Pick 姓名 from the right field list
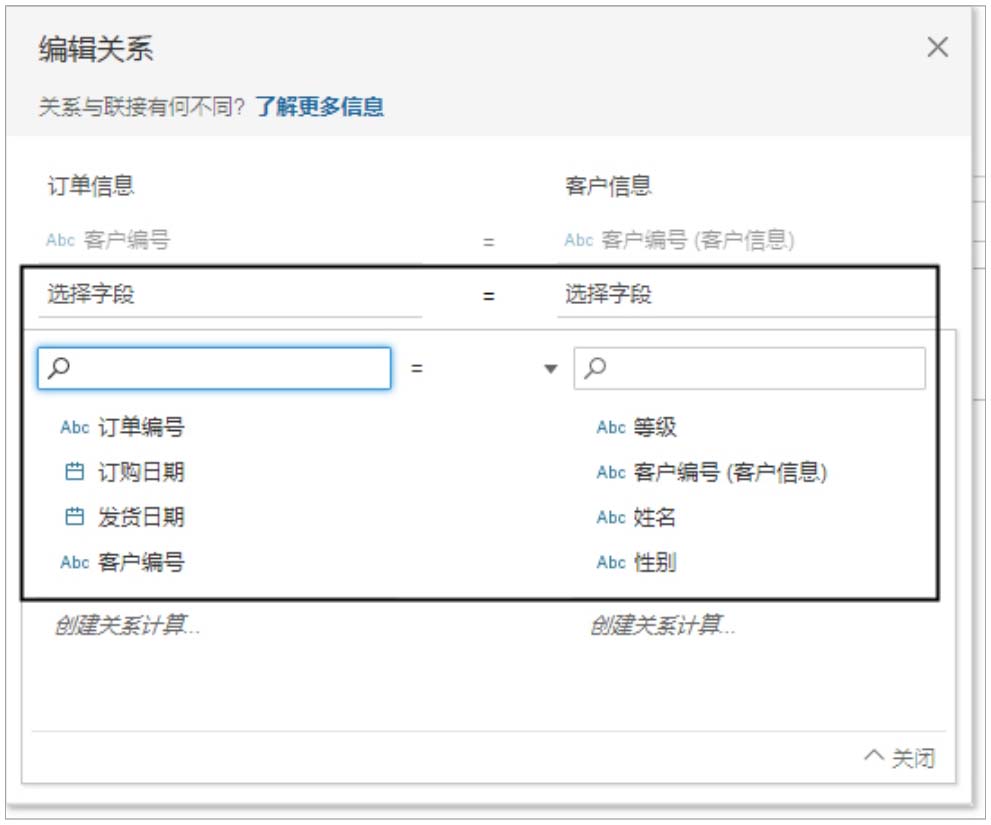Image resolution: width=991 pixels, height=825 pixels. click(655, 518)
